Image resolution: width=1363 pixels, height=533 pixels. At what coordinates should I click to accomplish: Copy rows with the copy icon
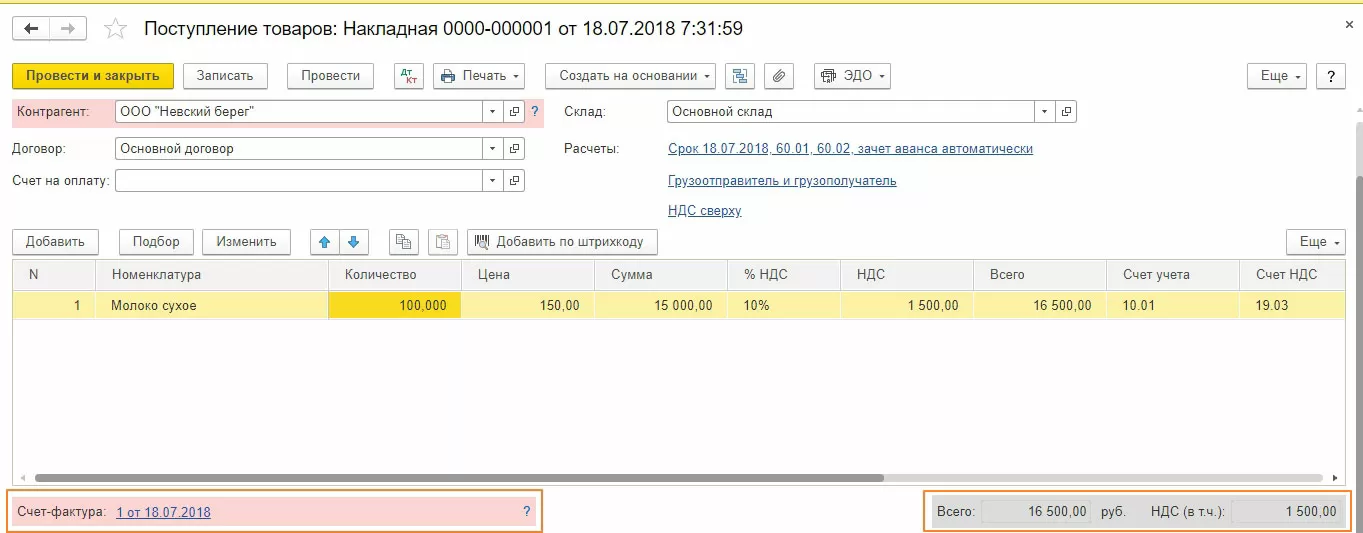403,241
